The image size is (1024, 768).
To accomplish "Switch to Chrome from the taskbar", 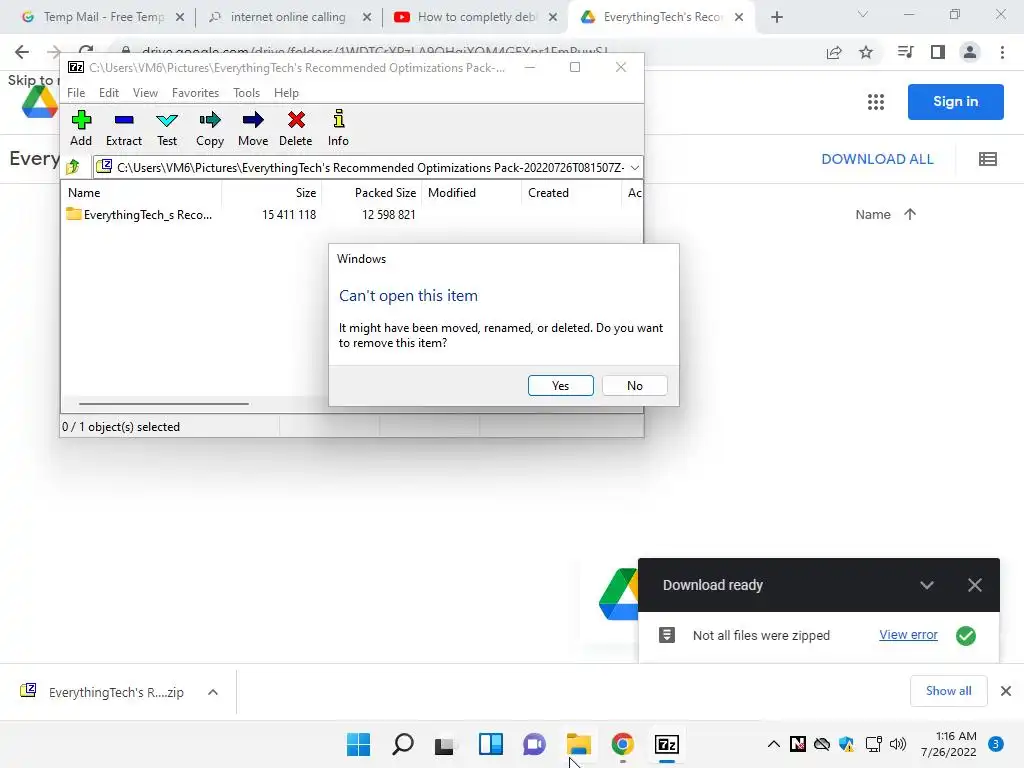I will 622,744.
